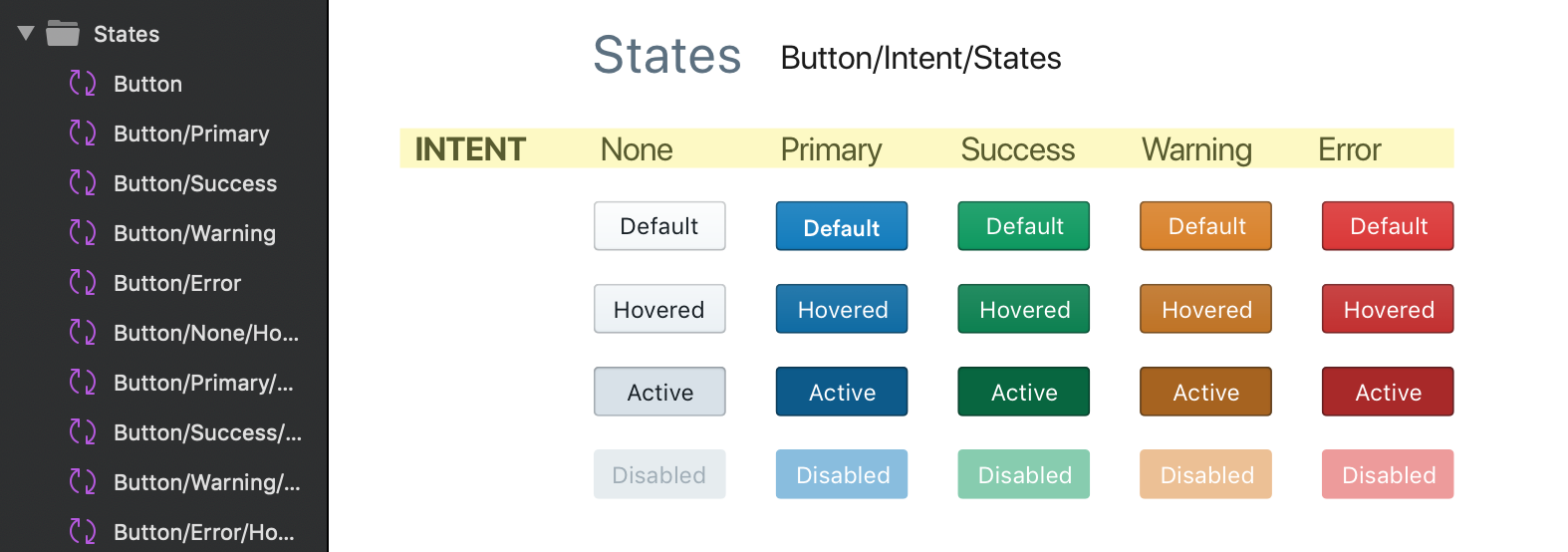Click the symbol icon next to Button/Success
This screenshot has height=552, width=1568.
pos(83,182)
